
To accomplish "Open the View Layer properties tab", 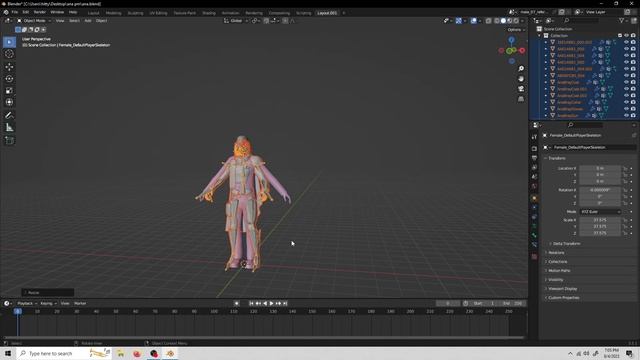I will [x=534, y=167].
